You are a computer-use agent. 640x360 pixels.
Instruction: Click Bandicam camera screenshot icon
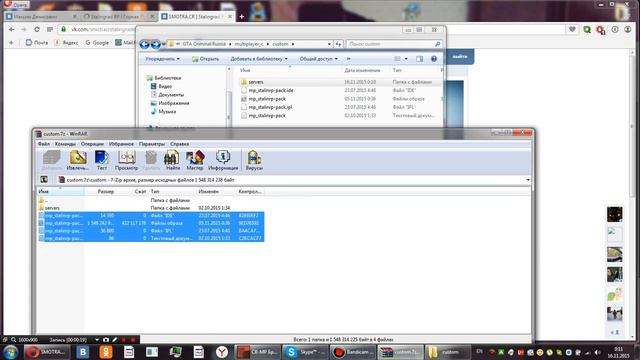106,340
